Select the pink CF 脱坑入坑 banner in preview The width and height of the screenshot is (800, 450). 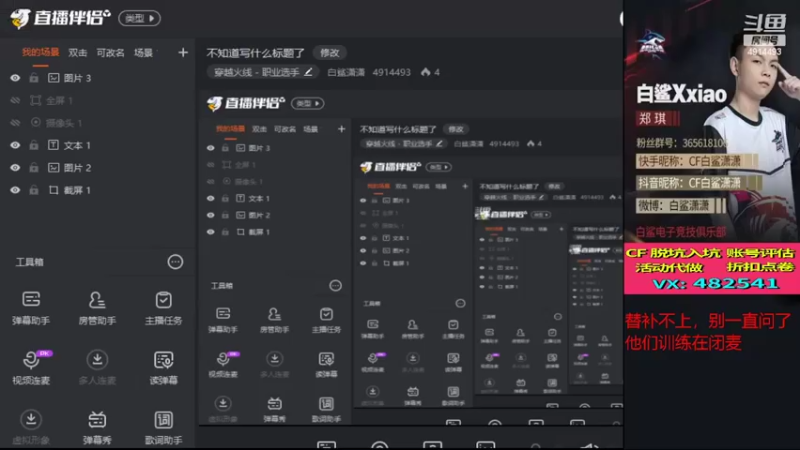[712, 268]
